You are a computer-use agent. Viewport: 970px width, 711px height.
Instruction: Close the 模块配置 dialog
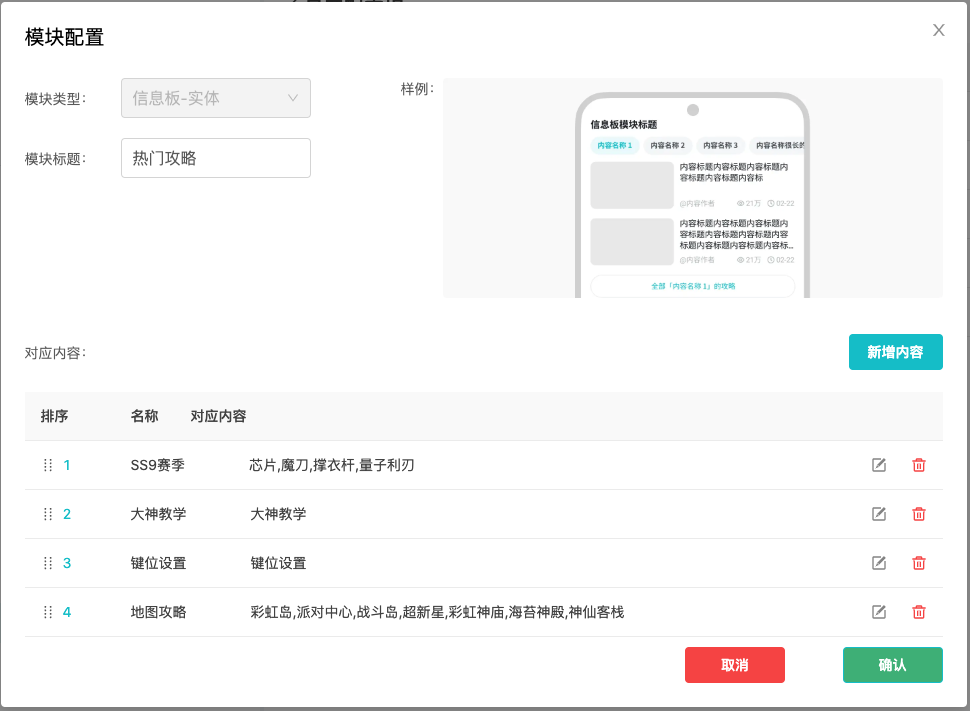[938, 30]
